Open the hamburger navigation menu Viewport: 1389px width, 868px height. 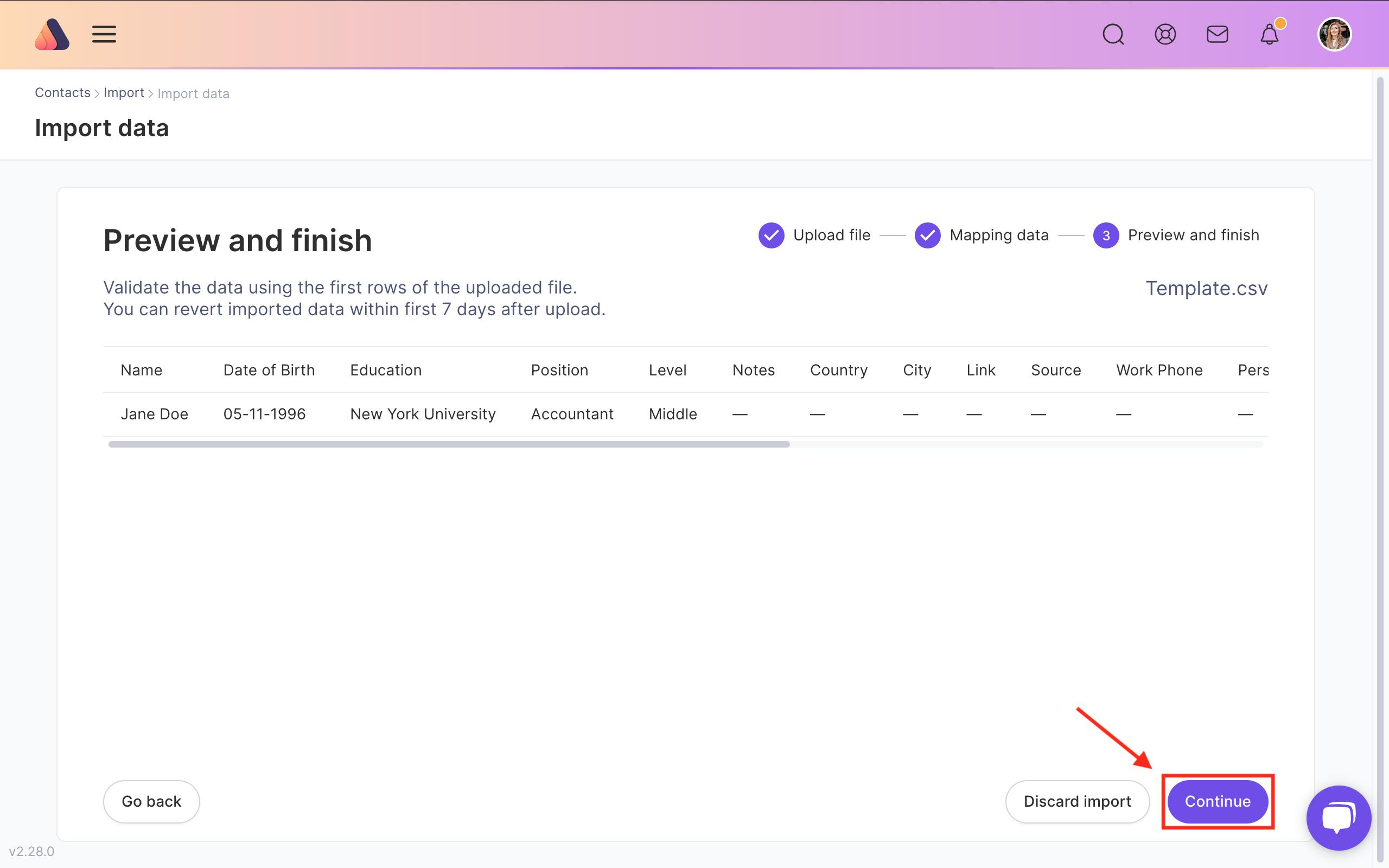[104, 34]
